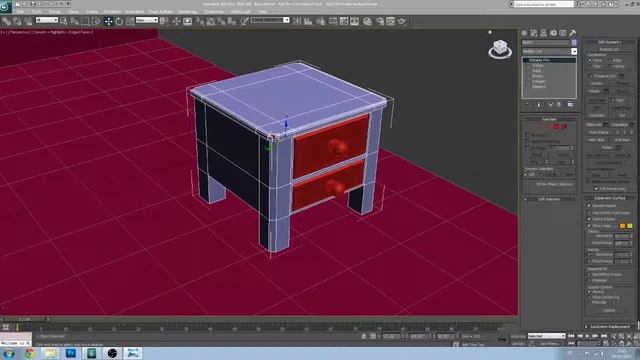Toggle the 3D Snaps icon

(x=200, y=21)
